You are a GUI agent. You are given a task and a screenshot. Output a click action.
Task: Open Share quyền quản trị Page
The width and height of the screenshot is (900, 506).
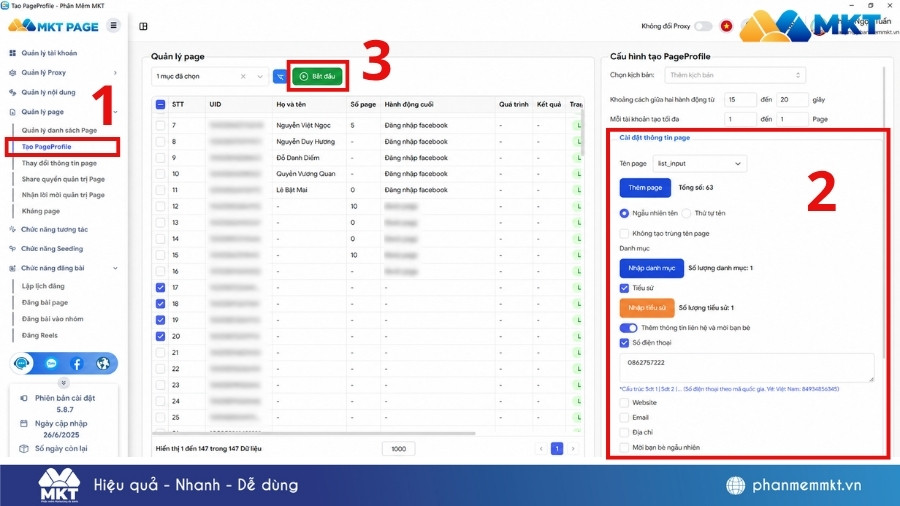click(63, 179)
